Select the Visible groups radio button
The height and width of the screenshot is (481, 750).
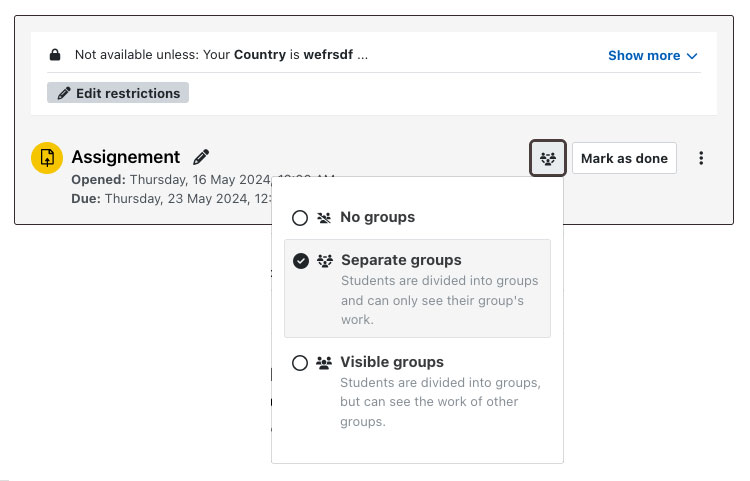(x=300, y=363)
